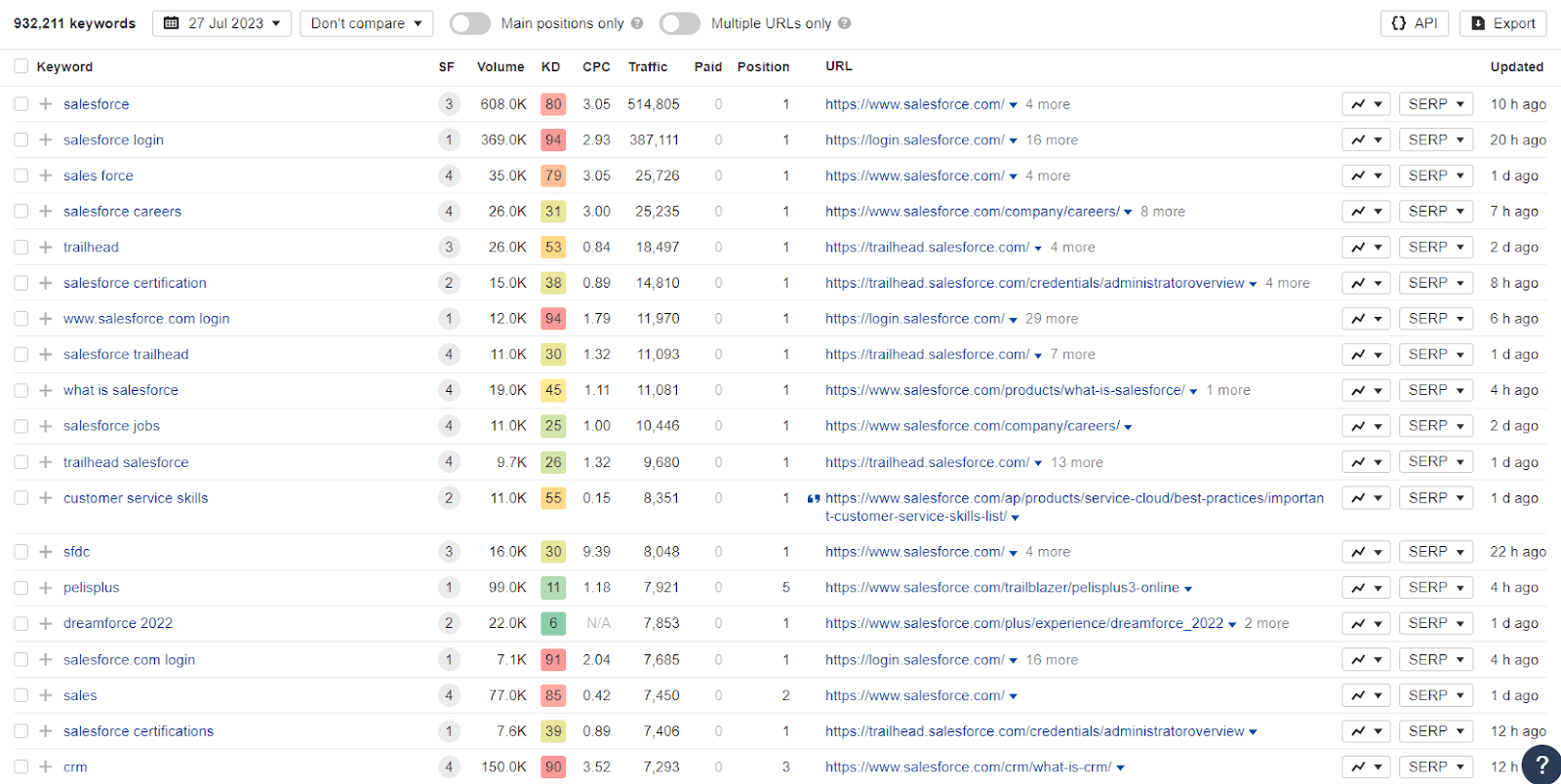Open the help question mark bubble
The image size is (1561, 784).
[1541, 764]
